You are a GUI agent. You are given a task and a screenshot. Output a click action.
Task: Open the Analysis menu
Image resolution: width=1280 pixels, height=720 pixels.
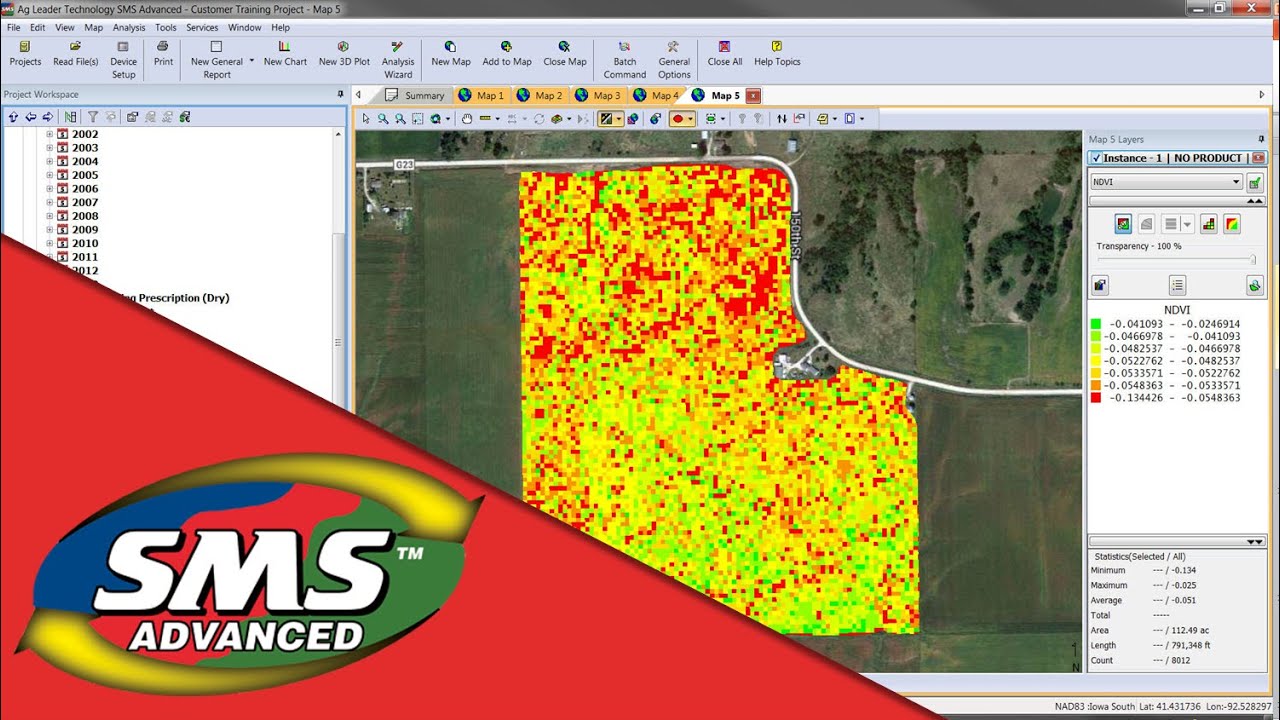(x=129, y=28)
